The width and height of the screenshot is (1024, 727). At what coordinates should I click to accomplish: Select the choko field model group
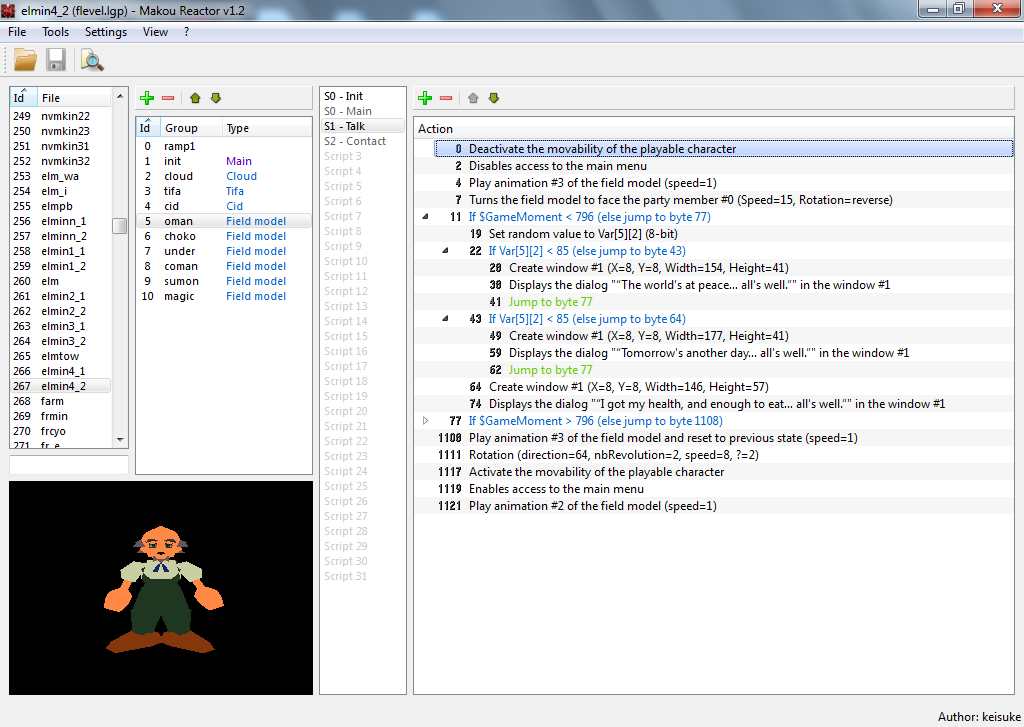[x=180, y=236]
